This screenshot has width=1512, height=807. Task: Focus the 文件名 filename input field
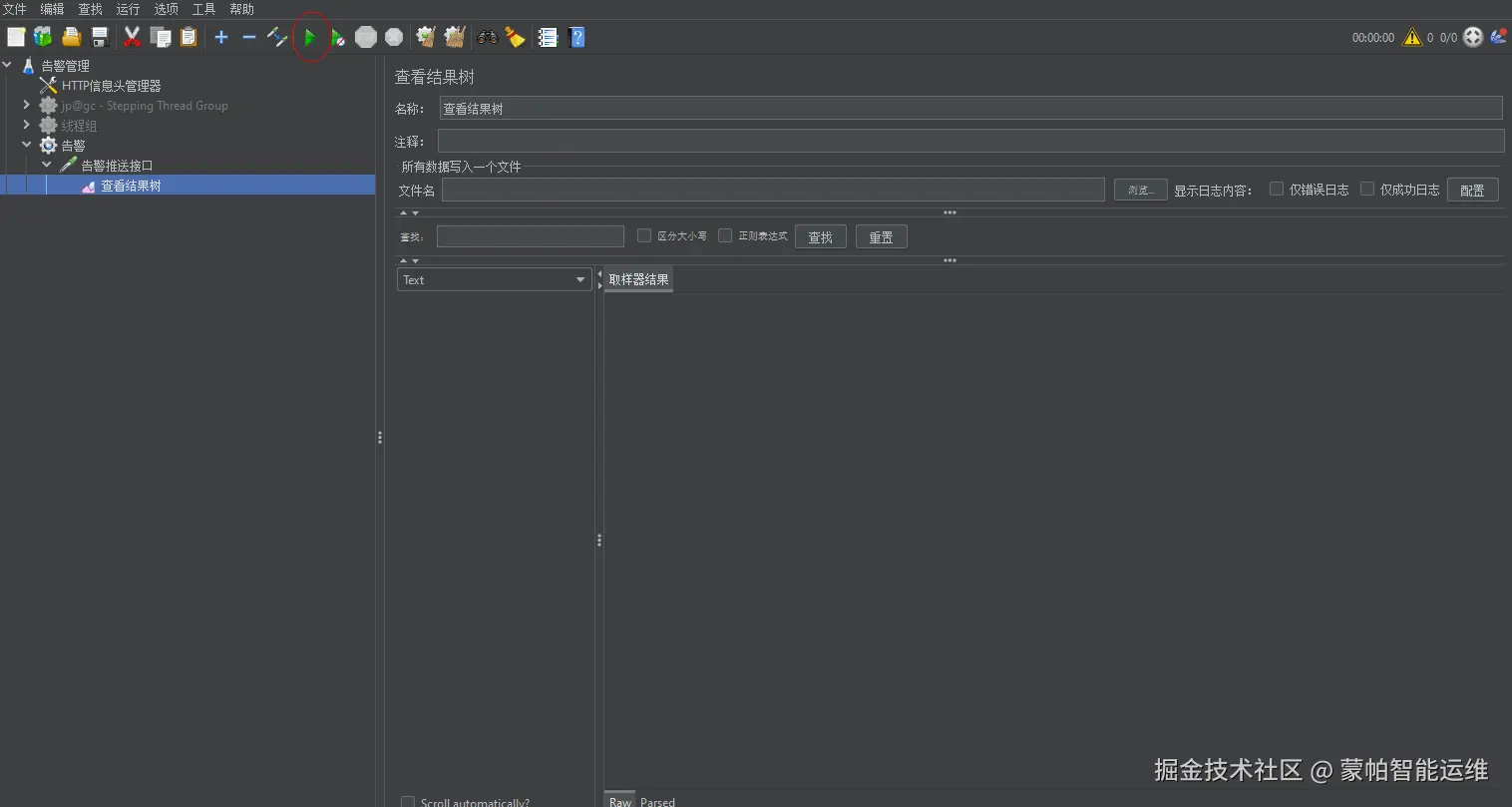tap(773, 190)
